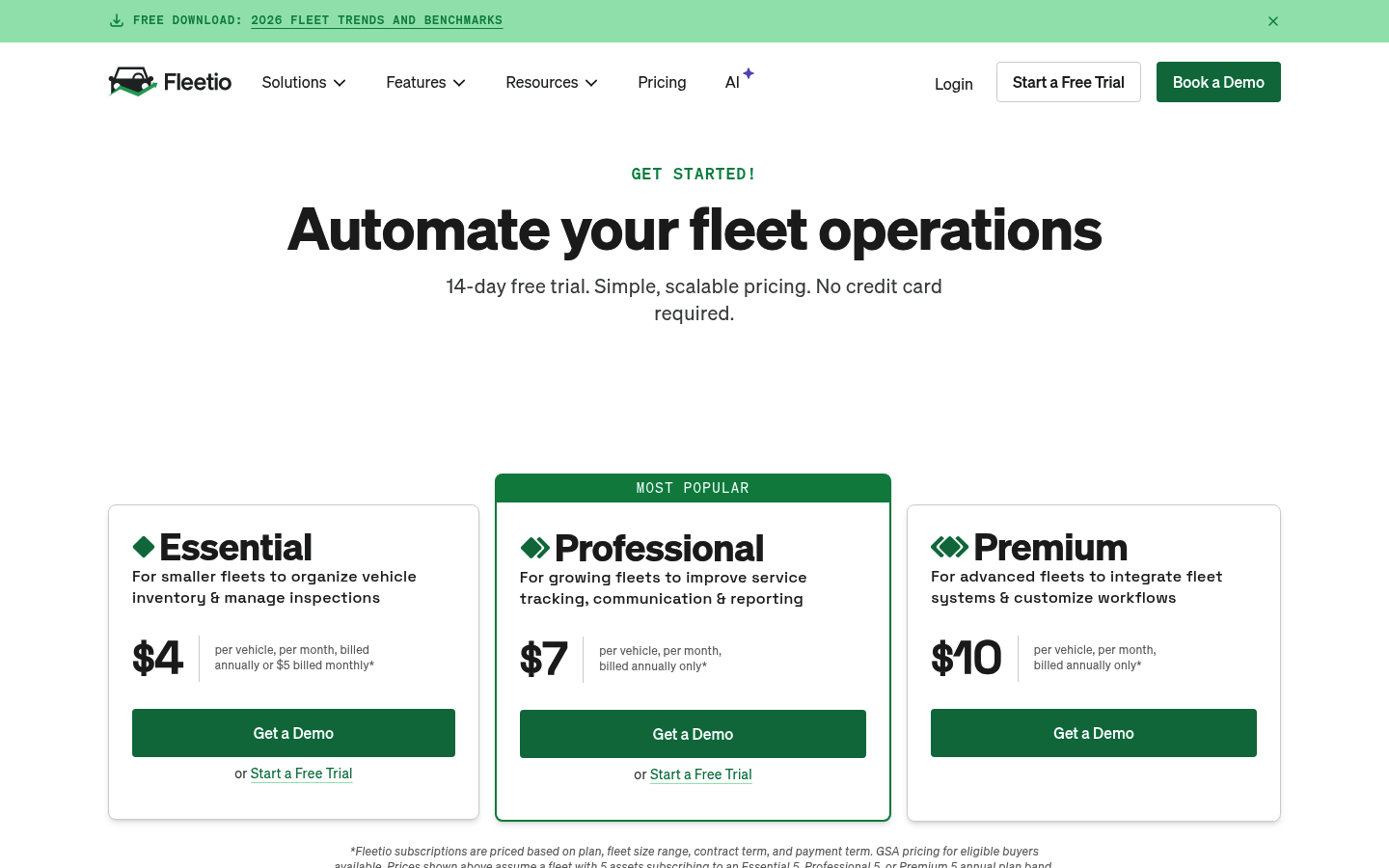Click the Premium plan title
The image size is (1389, 868).
pos(1050,547)
